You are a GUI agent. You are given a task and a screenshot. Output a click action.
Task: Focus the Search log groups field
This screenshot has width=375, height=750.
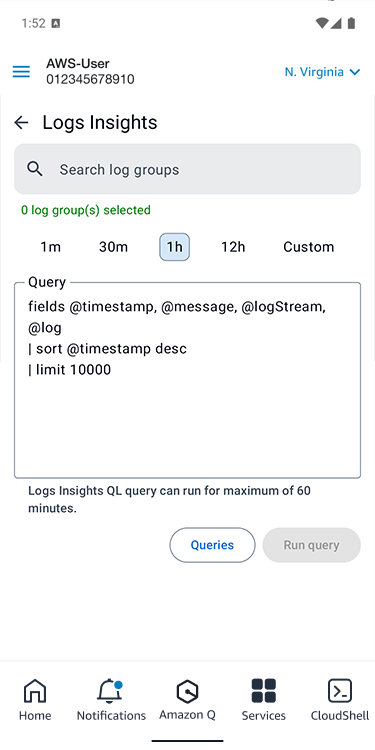(188, 169)
